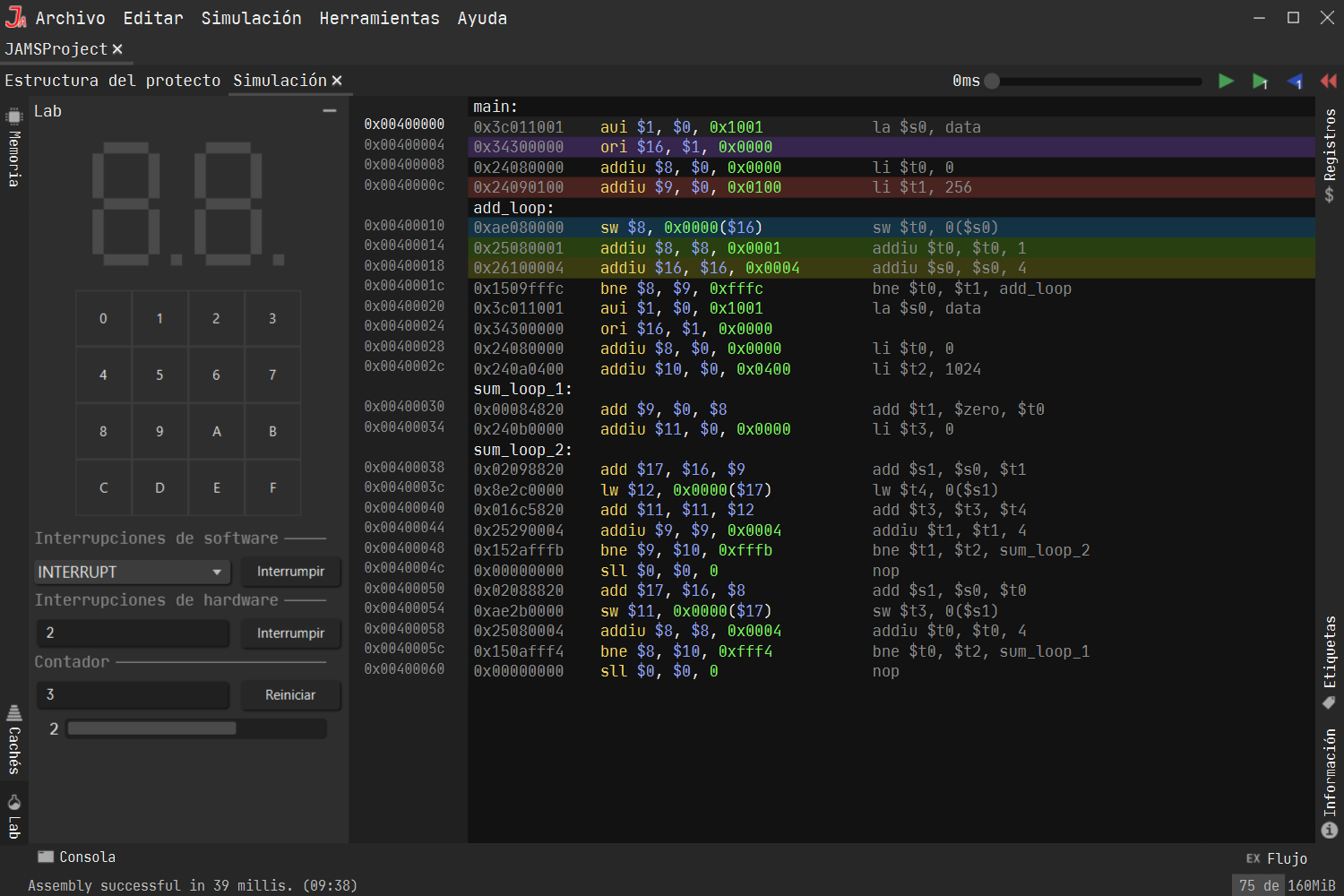
Task: Collapse the Lab panel with the minus control
Action: pyautogui.click(x=329, y=110)
